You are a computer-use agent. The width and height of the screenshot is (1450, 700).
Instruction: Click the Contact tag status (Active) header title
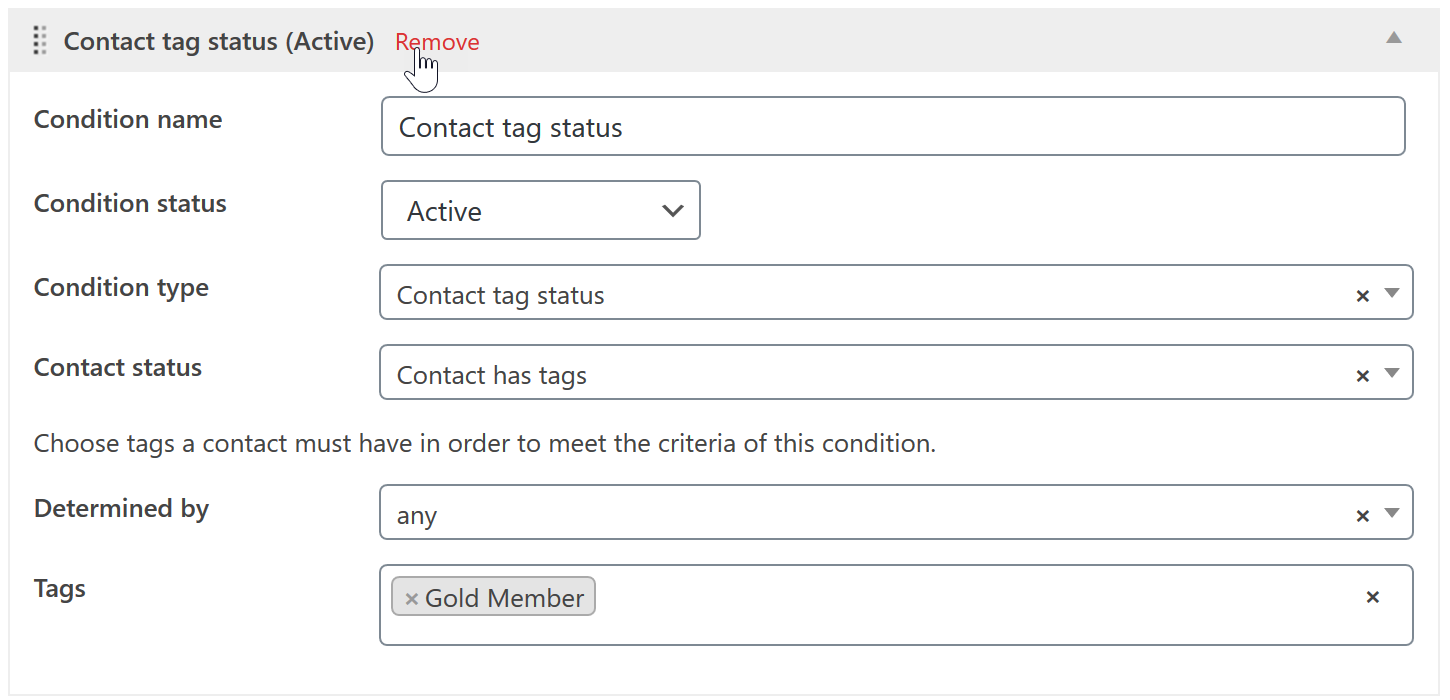(x=218, y=41)
